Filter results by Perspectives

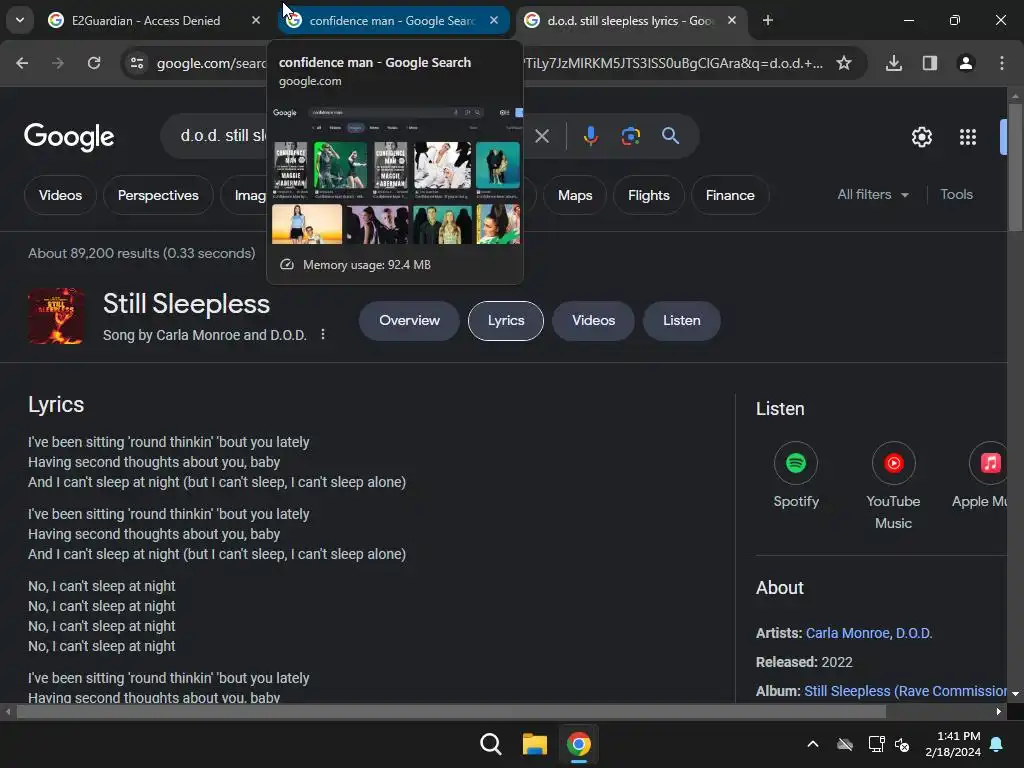click(158, 195)
